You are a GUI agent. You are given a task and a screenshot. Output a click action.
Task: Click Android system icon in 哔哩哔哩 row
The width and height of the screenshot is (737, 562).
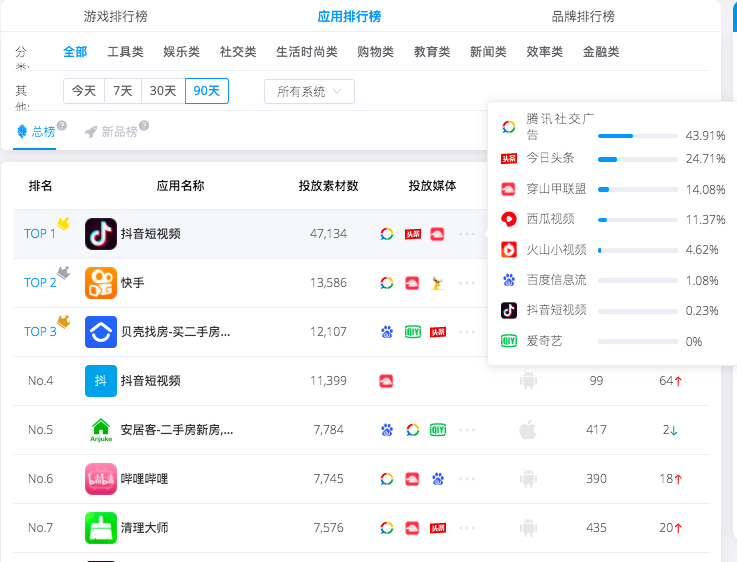coord(528,478)
